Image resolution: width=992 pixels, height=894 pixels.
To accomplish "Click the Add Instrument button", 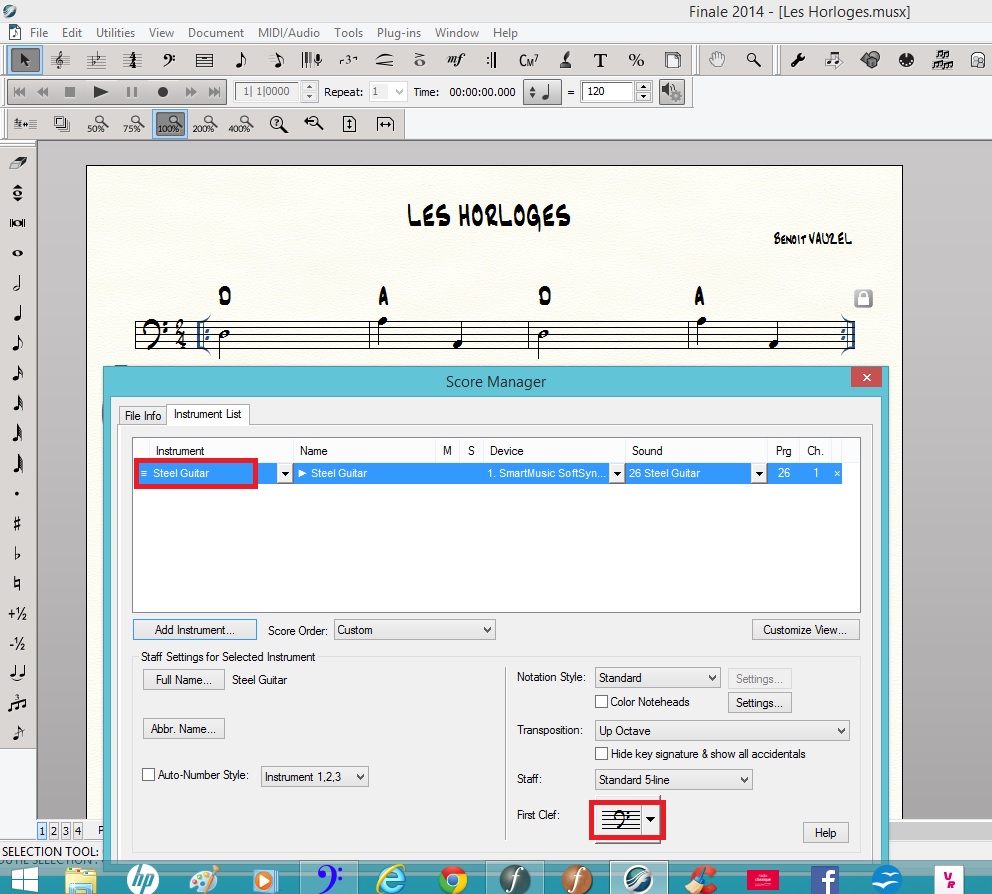I will click(194, 630).
